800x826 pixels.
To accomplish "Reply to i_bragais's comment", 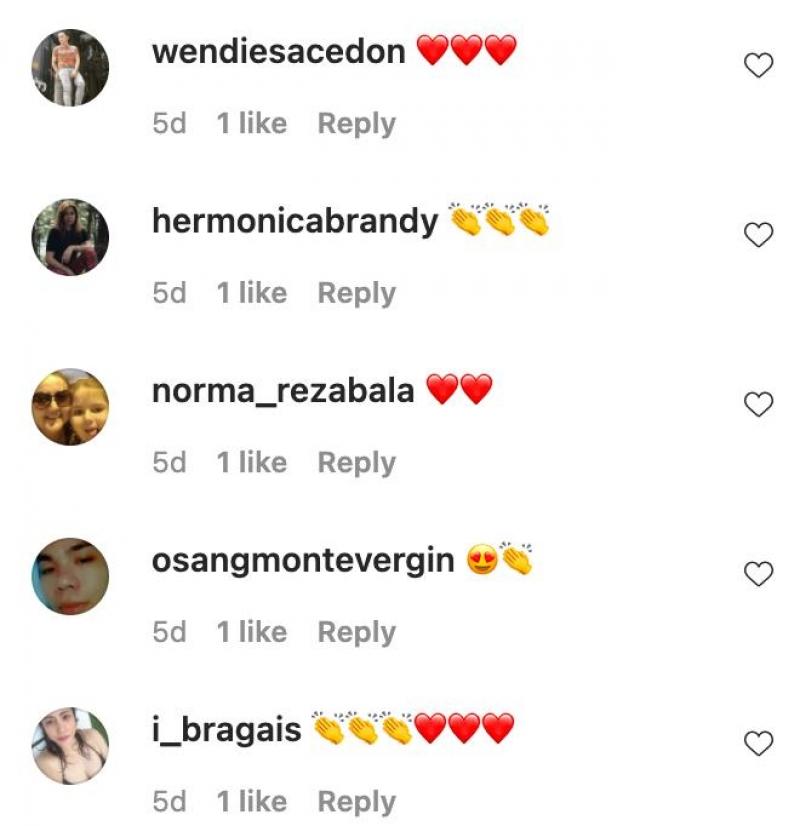I will click(x=357, y=803).
